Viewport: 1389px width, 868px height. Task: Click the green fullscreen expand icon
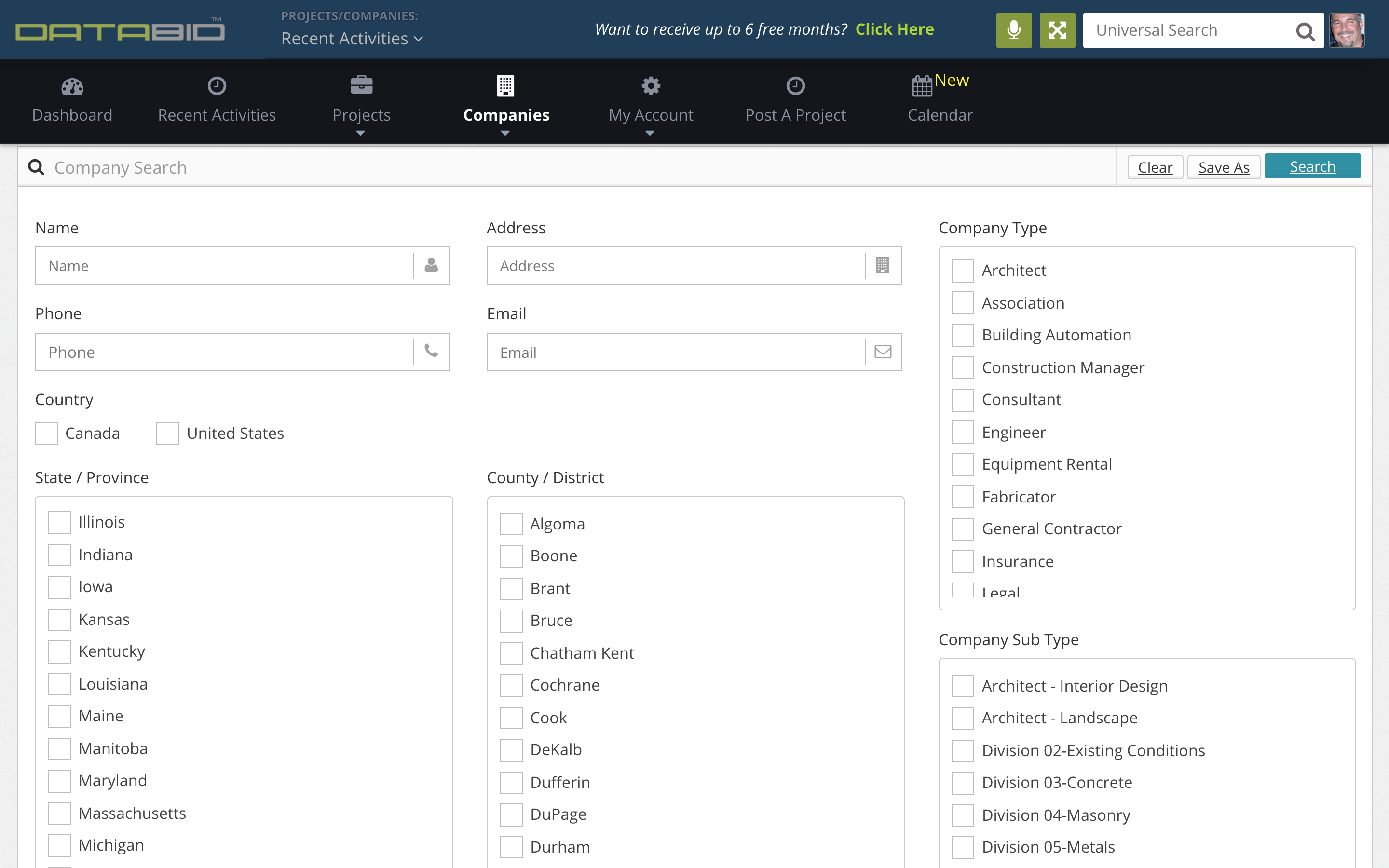pyautogui.click(x=1057, y=30)
